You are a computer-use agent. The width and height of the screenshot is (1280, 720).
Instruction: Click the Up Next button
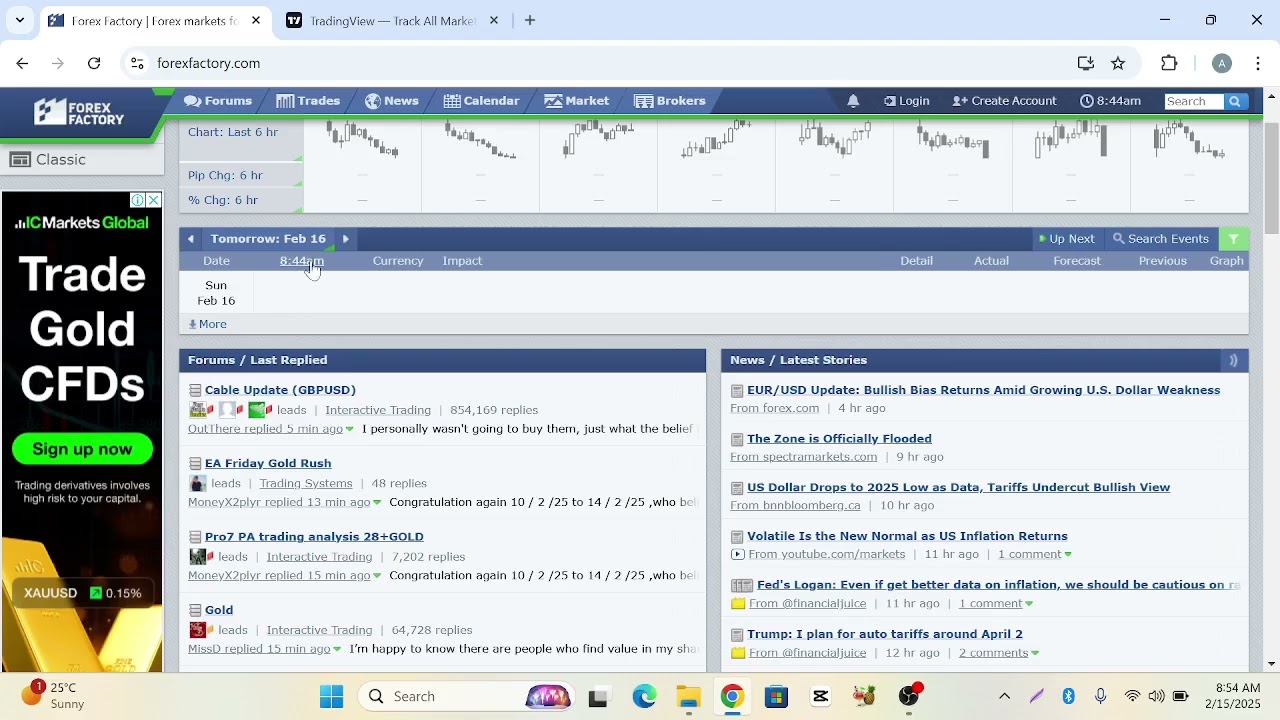click(1066, 239)
